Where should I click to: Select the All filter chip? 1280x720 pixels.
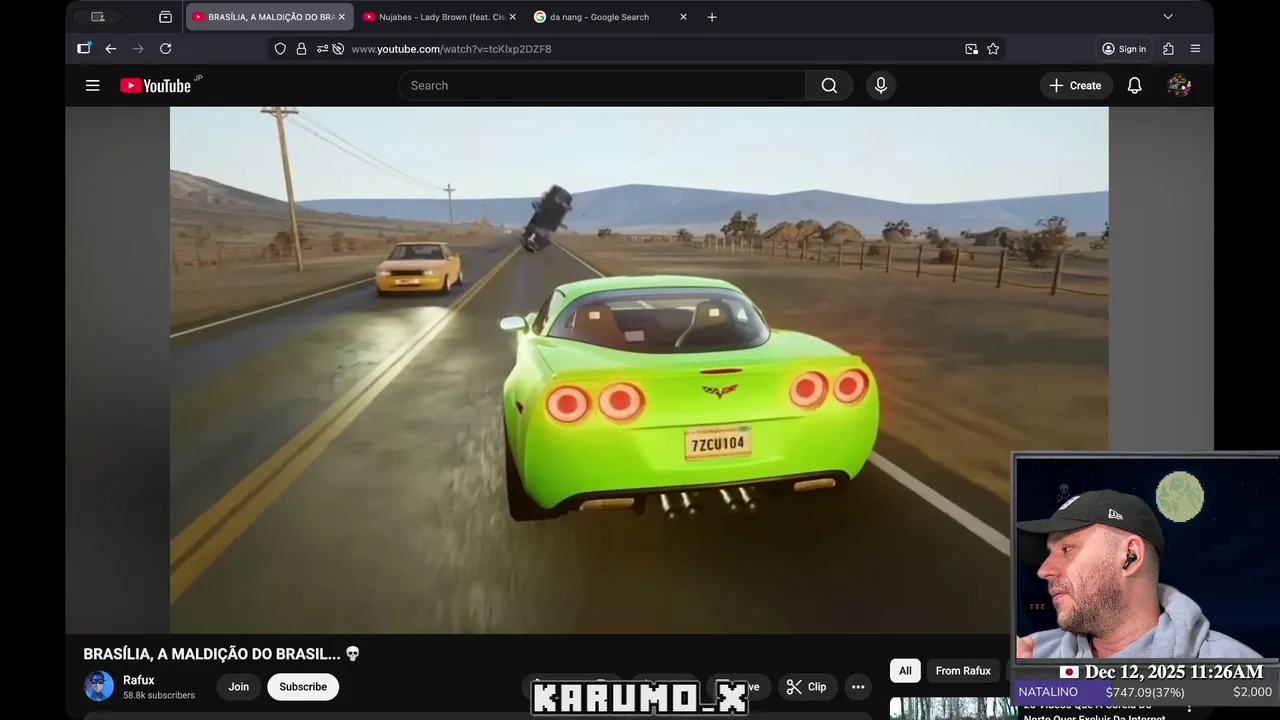tap(905, 671)
